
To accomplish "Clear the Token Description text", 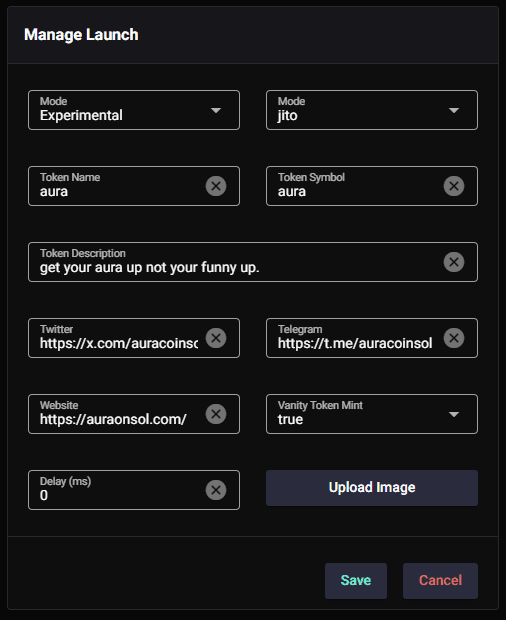I will [x=454, y=262].
